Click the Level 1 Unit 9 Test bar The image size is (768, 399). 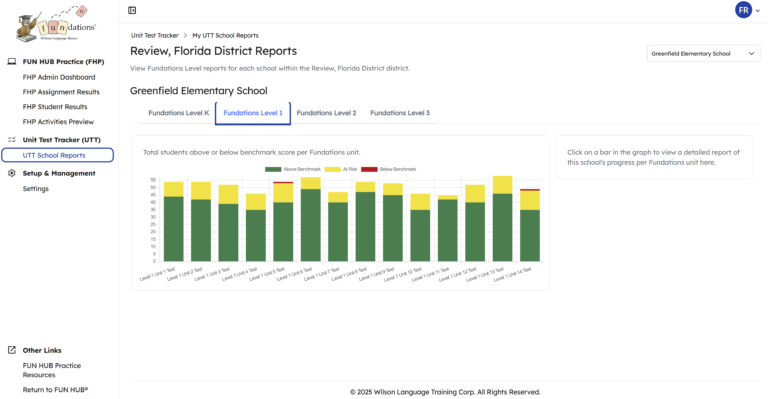[393, 222]
